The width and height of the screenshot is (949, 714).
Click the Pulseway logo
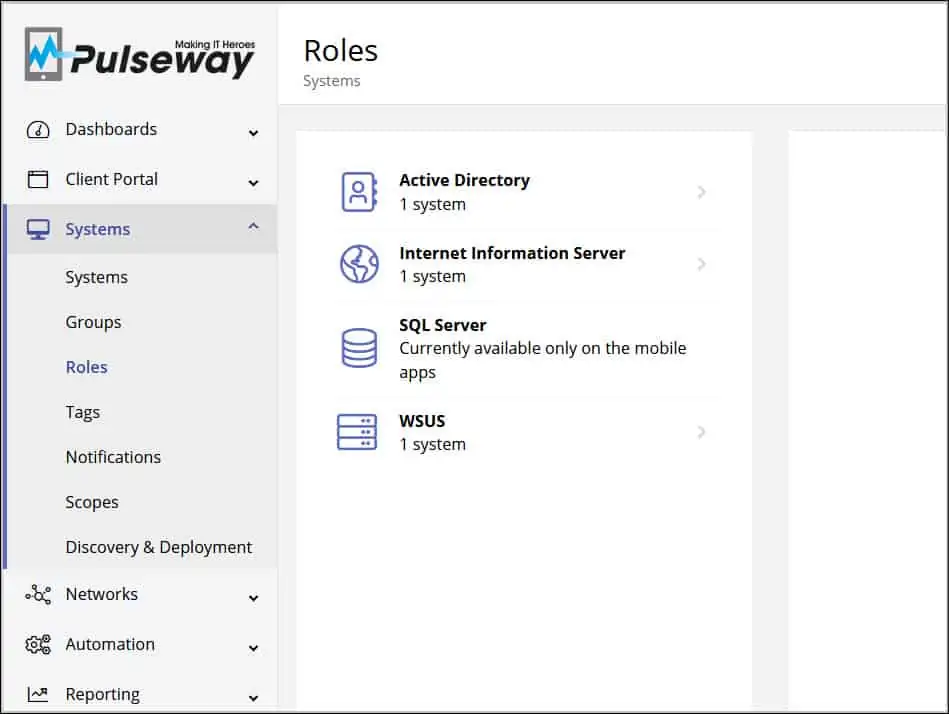click(140, 54)
